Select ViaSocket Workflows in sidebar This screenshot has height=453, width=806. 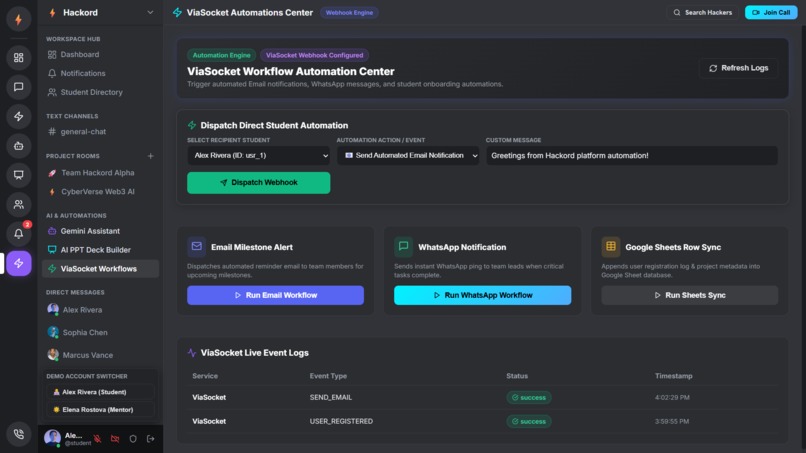[100, 269]
